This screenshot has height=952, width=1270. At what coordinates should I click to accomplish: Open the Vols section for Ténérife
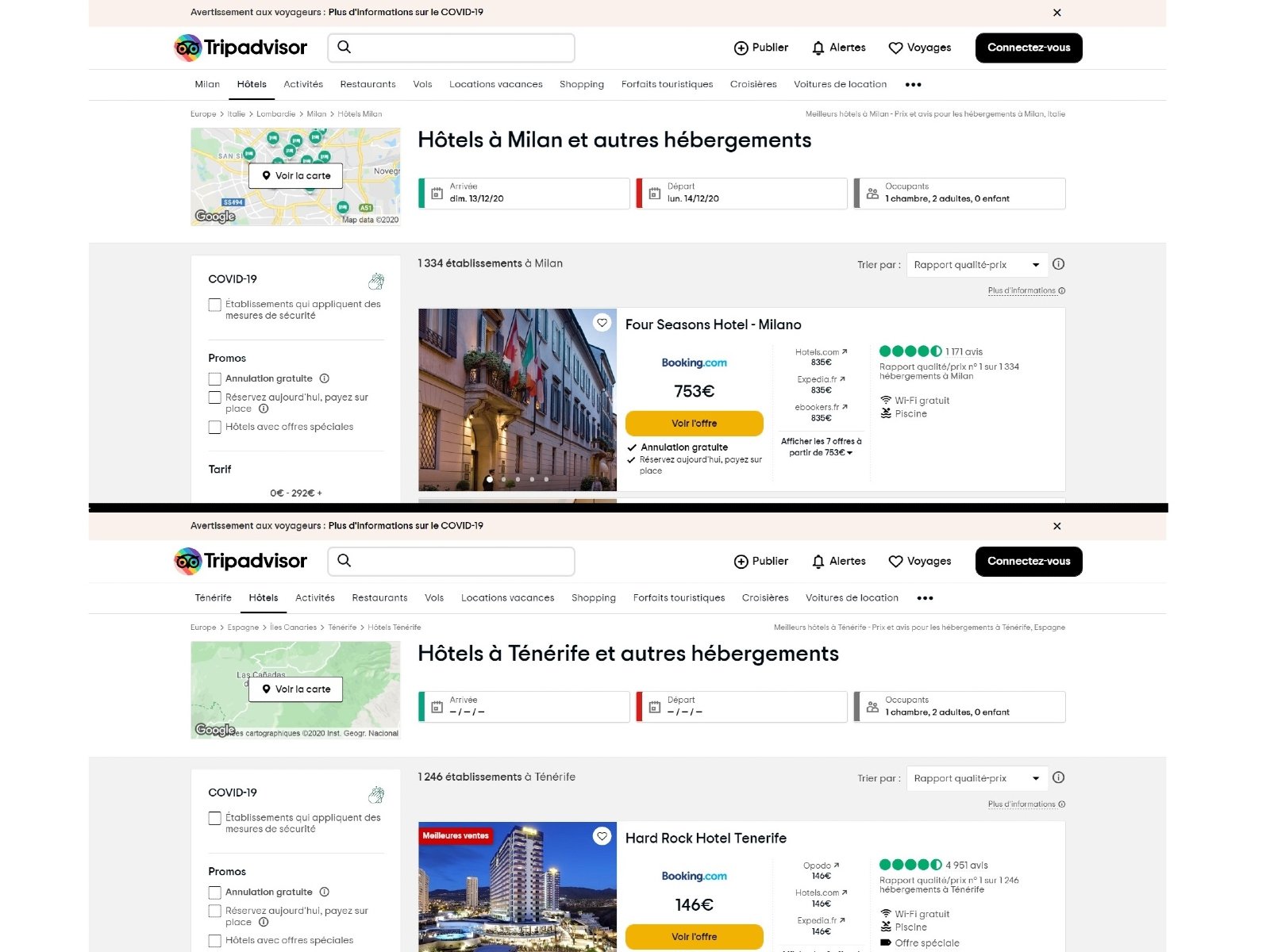(433, 597)
